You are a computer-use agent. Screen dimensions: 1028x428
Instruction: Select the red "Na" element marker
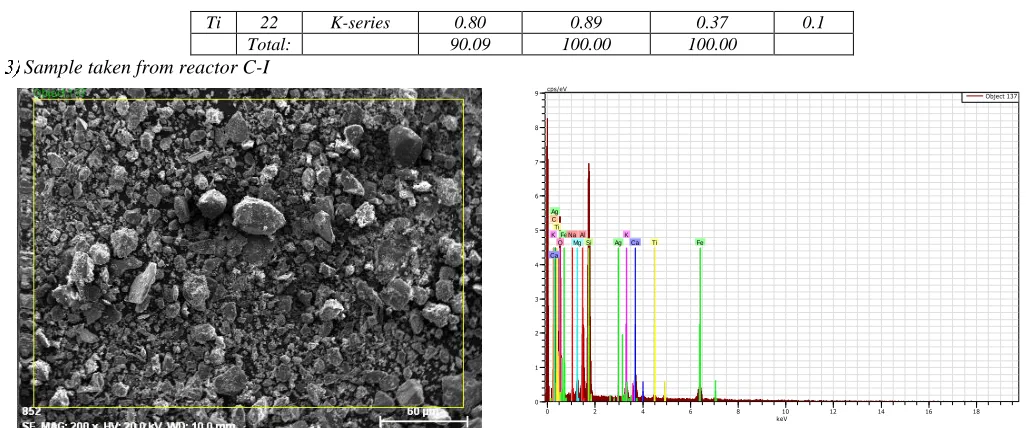[572, 235]
